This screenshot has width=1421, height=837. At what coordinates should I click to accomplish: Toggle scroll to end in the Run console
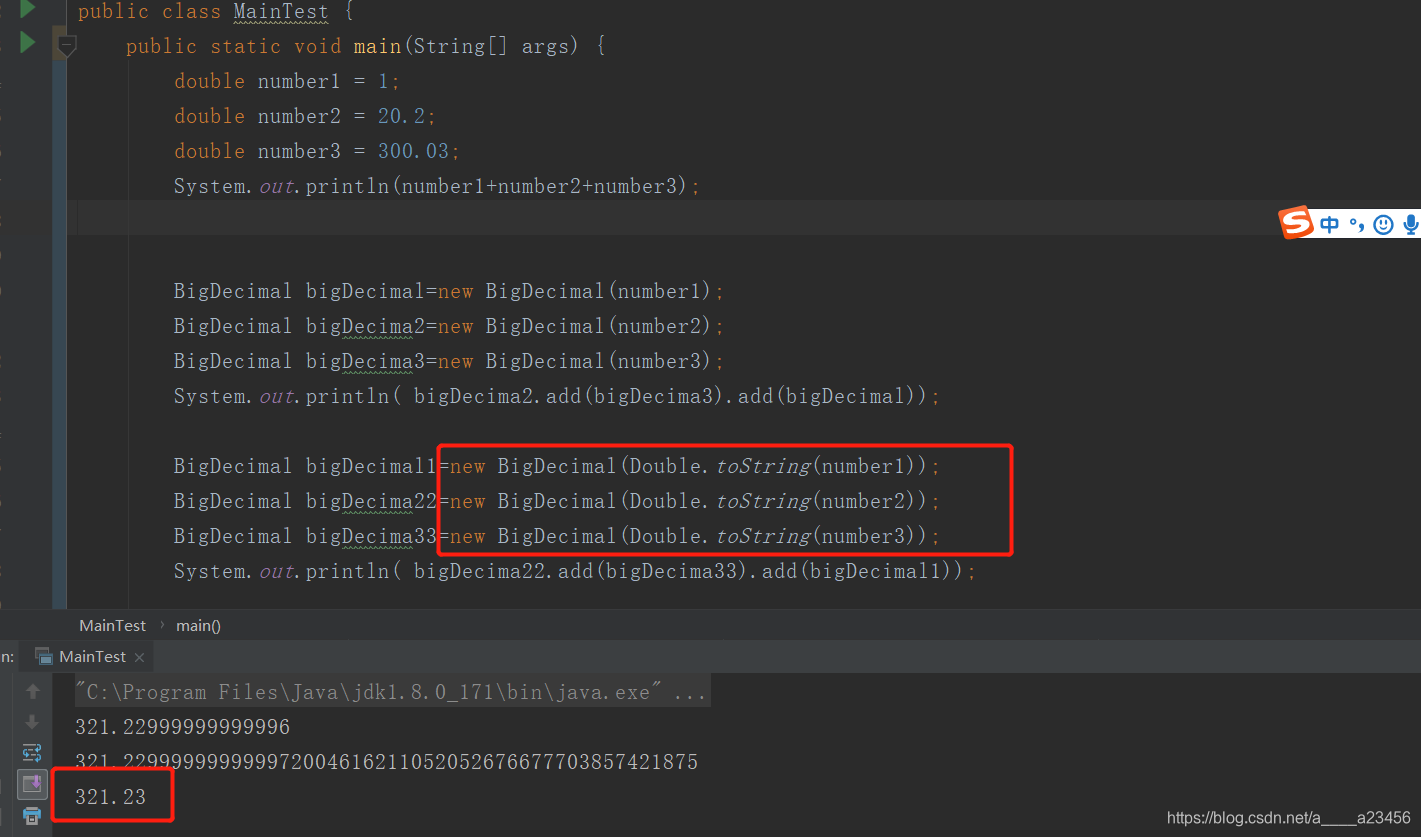[x=32, y=784]
